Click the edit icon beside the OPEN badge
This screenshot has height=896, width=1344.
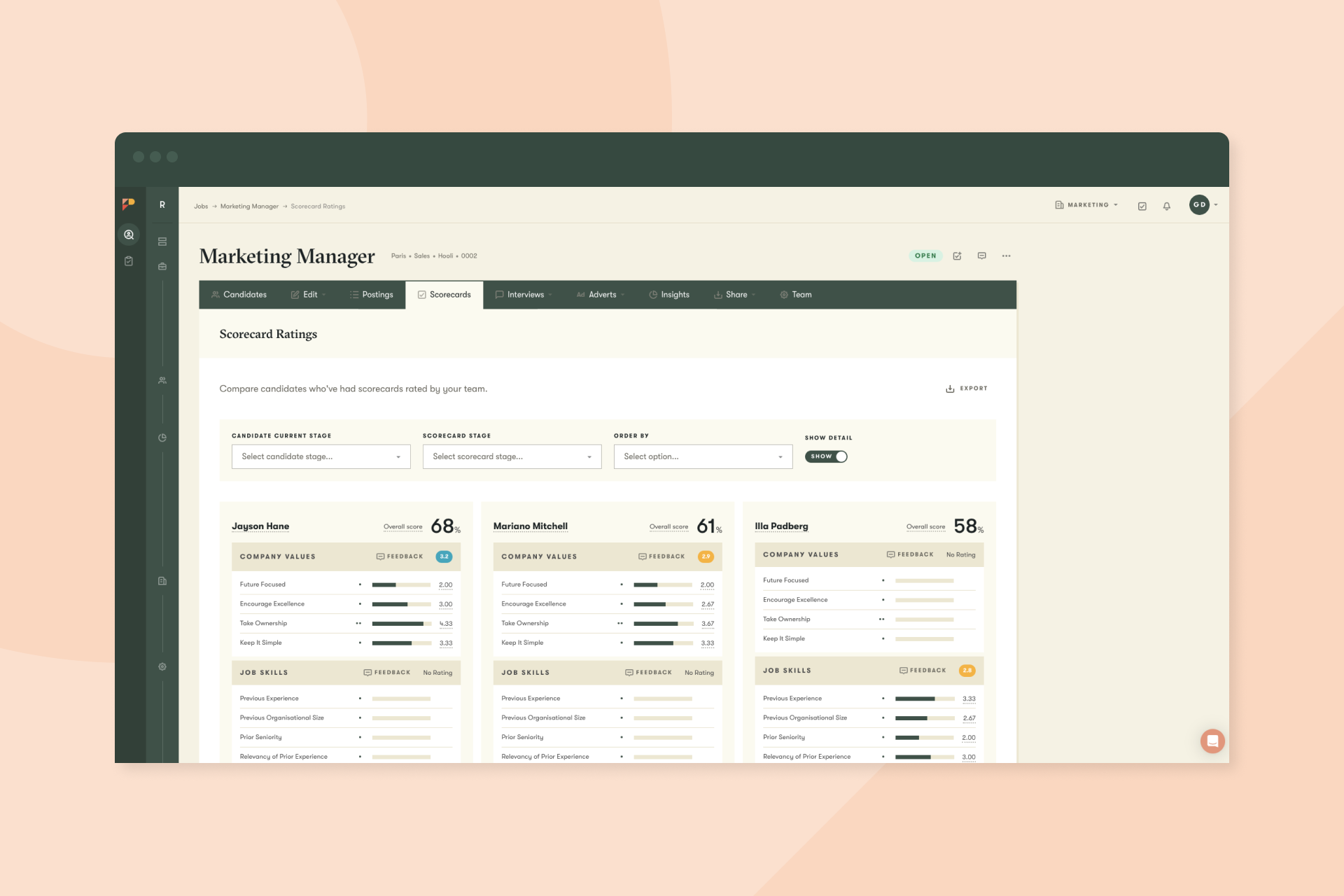click(957, 255)
